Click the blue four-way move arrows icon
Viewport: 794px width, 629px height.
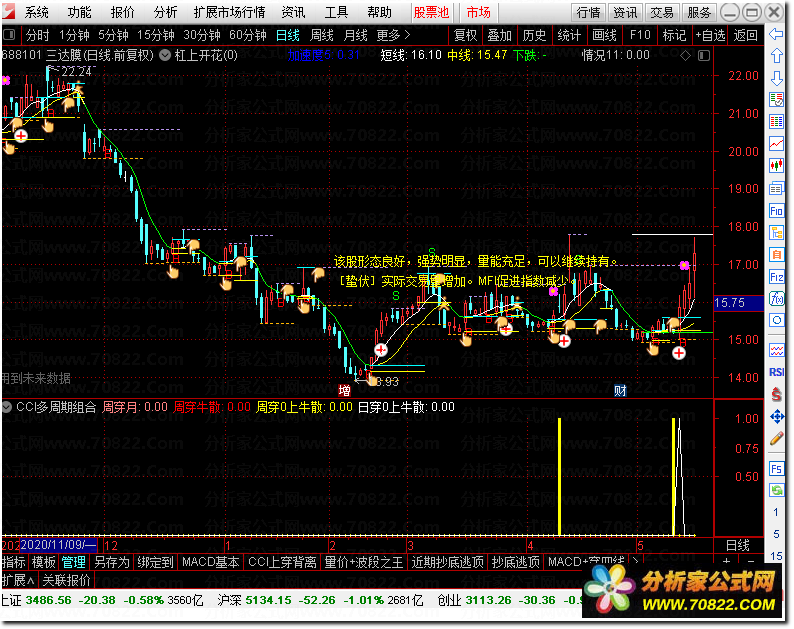coord(776,417)
